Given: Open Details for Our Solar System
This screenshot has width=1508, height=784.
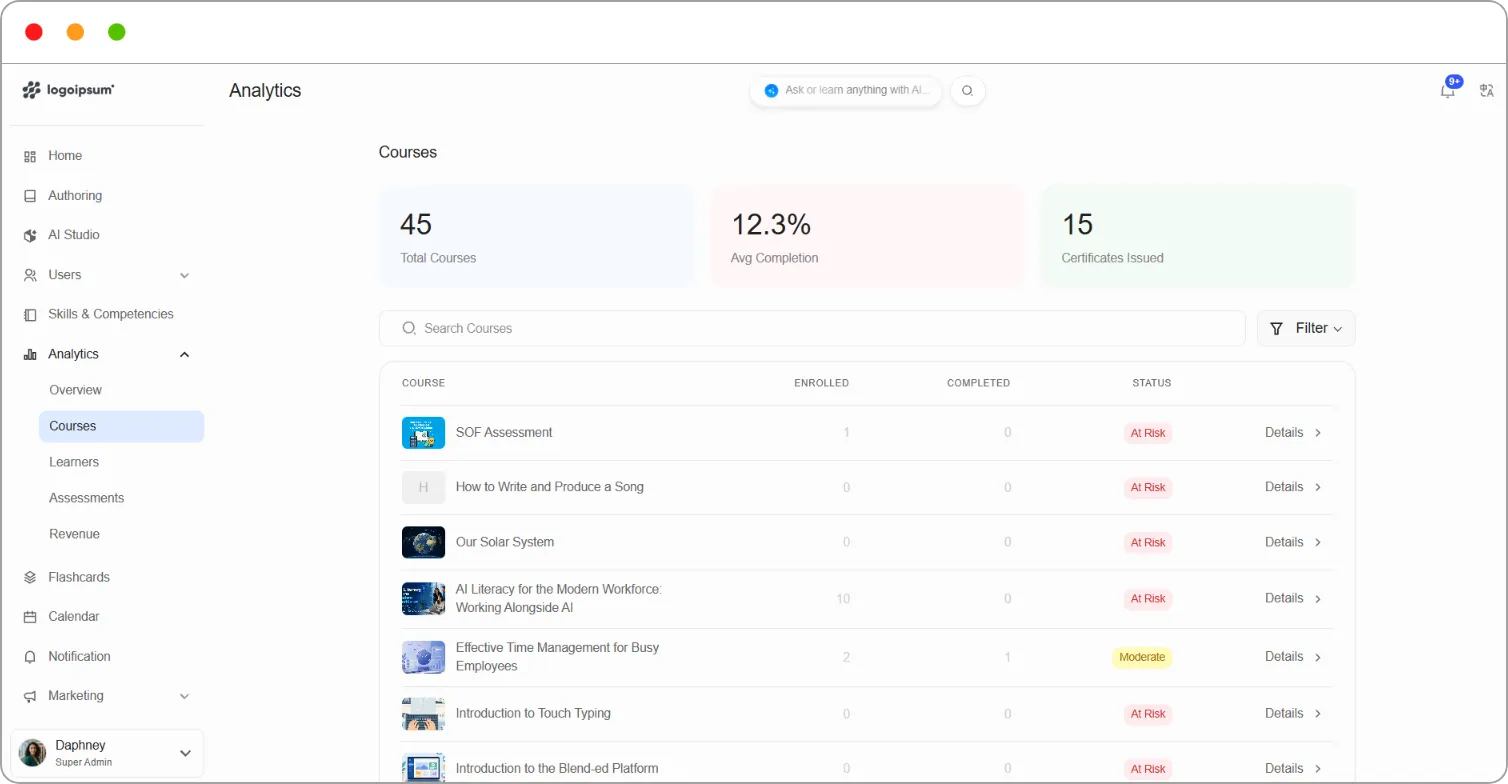Looking at the screenshot, I should [1293, 542].
